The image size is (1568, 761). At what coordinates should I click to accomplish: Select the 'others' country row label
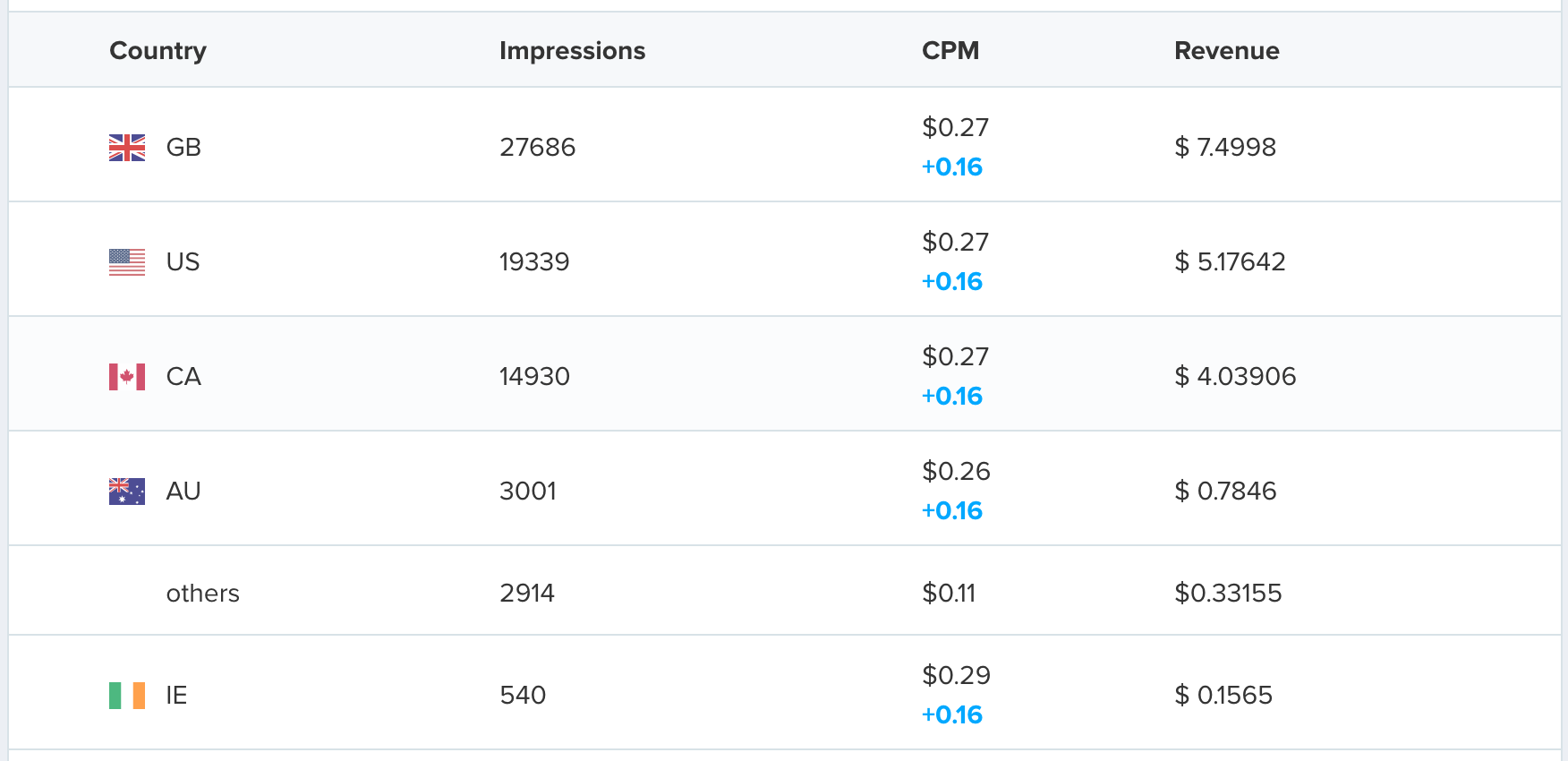(x=202, y=593)
